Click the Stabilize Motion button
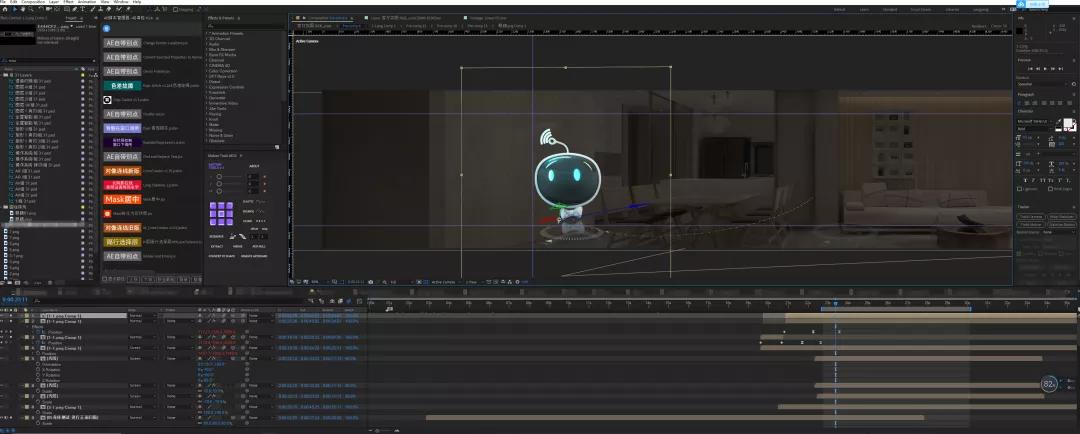1080x434 pixels. (x=1061, y=225)
